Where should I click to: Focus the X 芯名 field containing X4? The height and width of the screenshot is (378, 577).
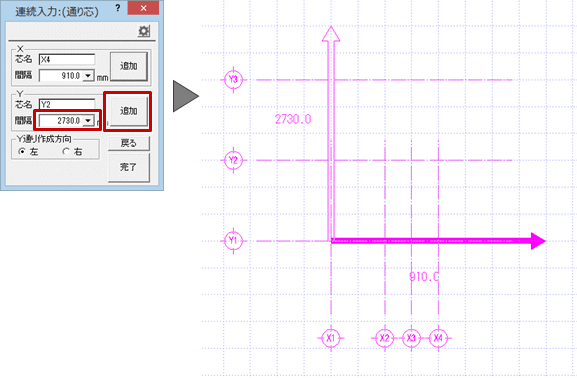point(67,59)
